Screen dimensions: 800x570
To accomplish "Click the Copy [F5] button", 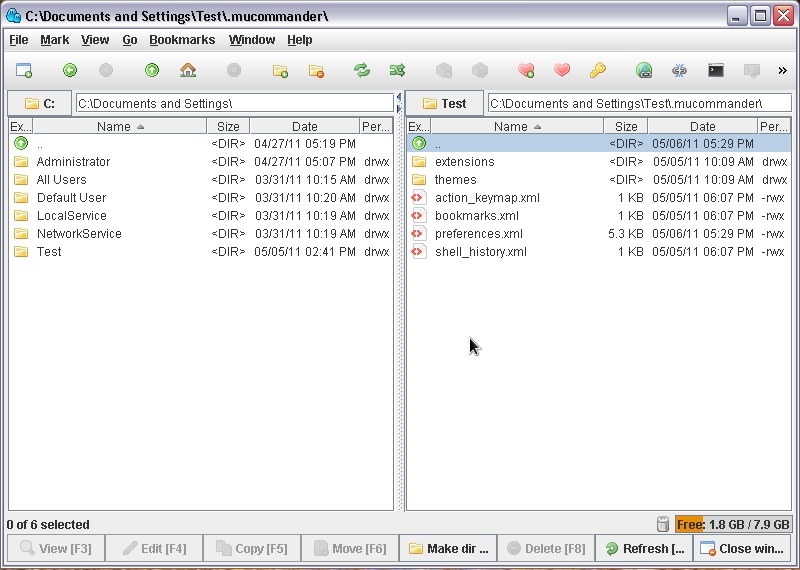I will [252, 549].
